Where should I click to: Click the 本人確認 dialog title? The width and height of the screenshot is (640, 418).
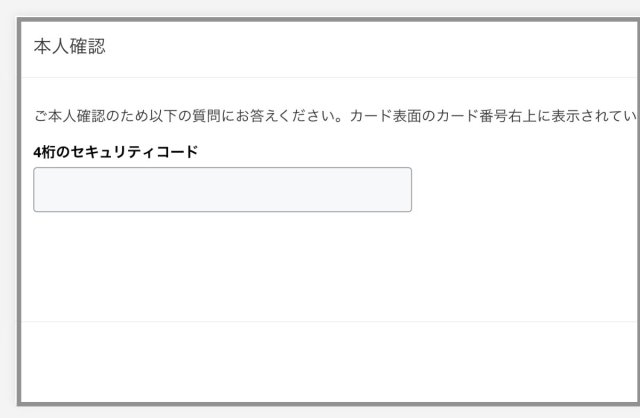click(x=69, y=47)
